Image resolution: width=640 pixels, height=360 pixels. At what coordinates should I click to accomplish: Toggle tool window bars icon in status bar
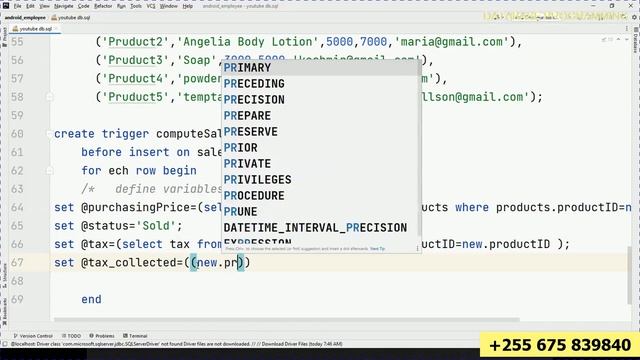[5, 344]
